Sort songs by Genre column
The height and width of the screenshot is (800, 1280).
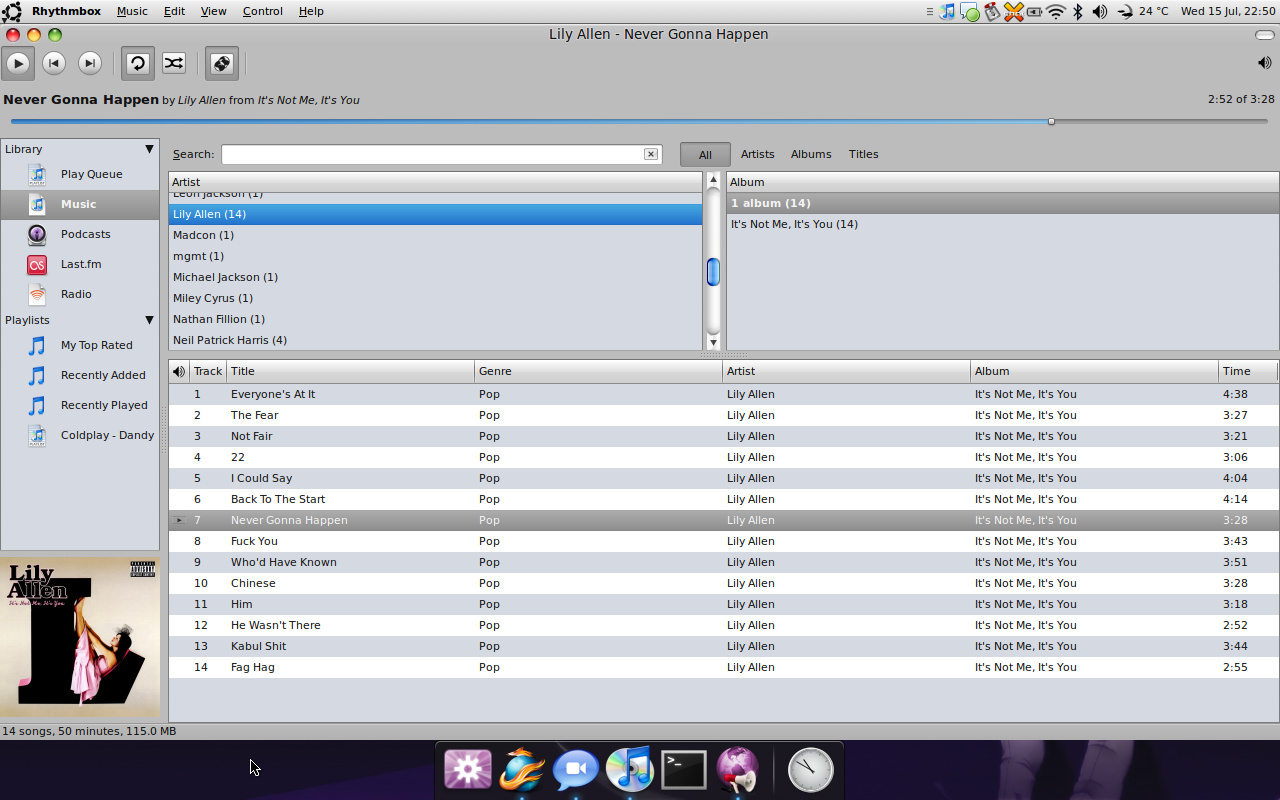point(599,371)
